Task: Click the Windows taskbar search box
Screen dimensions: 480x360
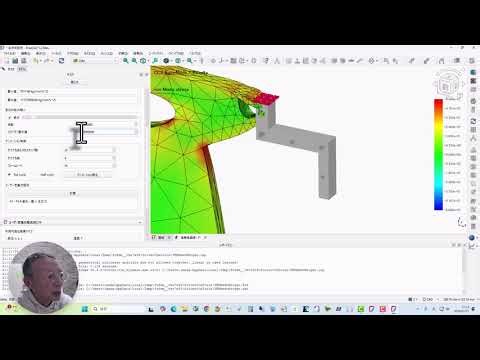Action: click(117, 309)
